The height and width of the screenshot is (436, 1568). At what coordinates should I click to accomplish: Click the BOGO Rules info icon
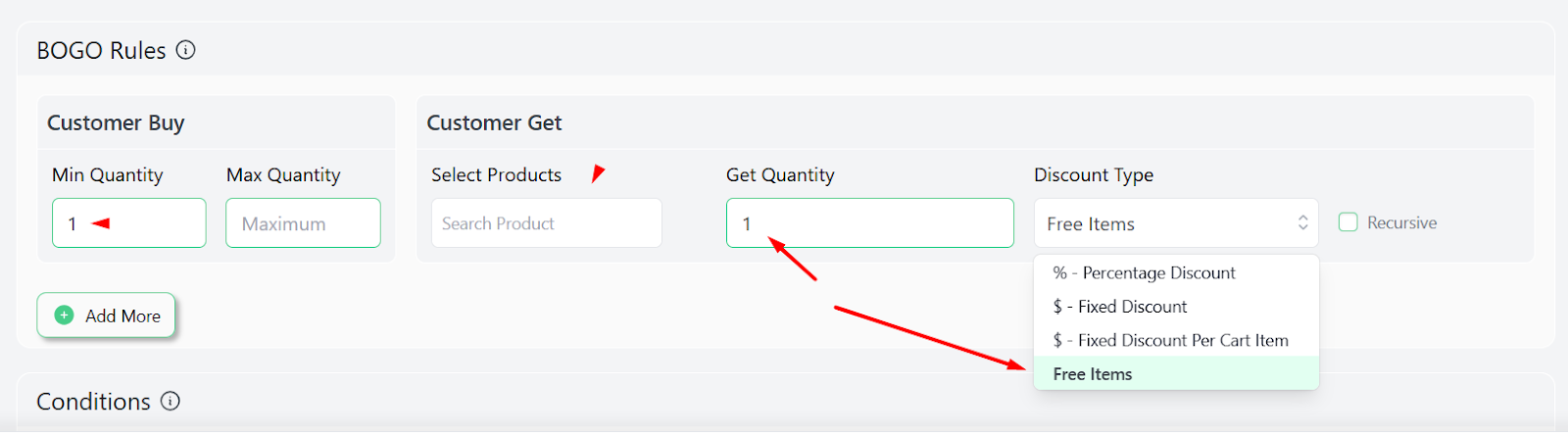pos(186,50)
